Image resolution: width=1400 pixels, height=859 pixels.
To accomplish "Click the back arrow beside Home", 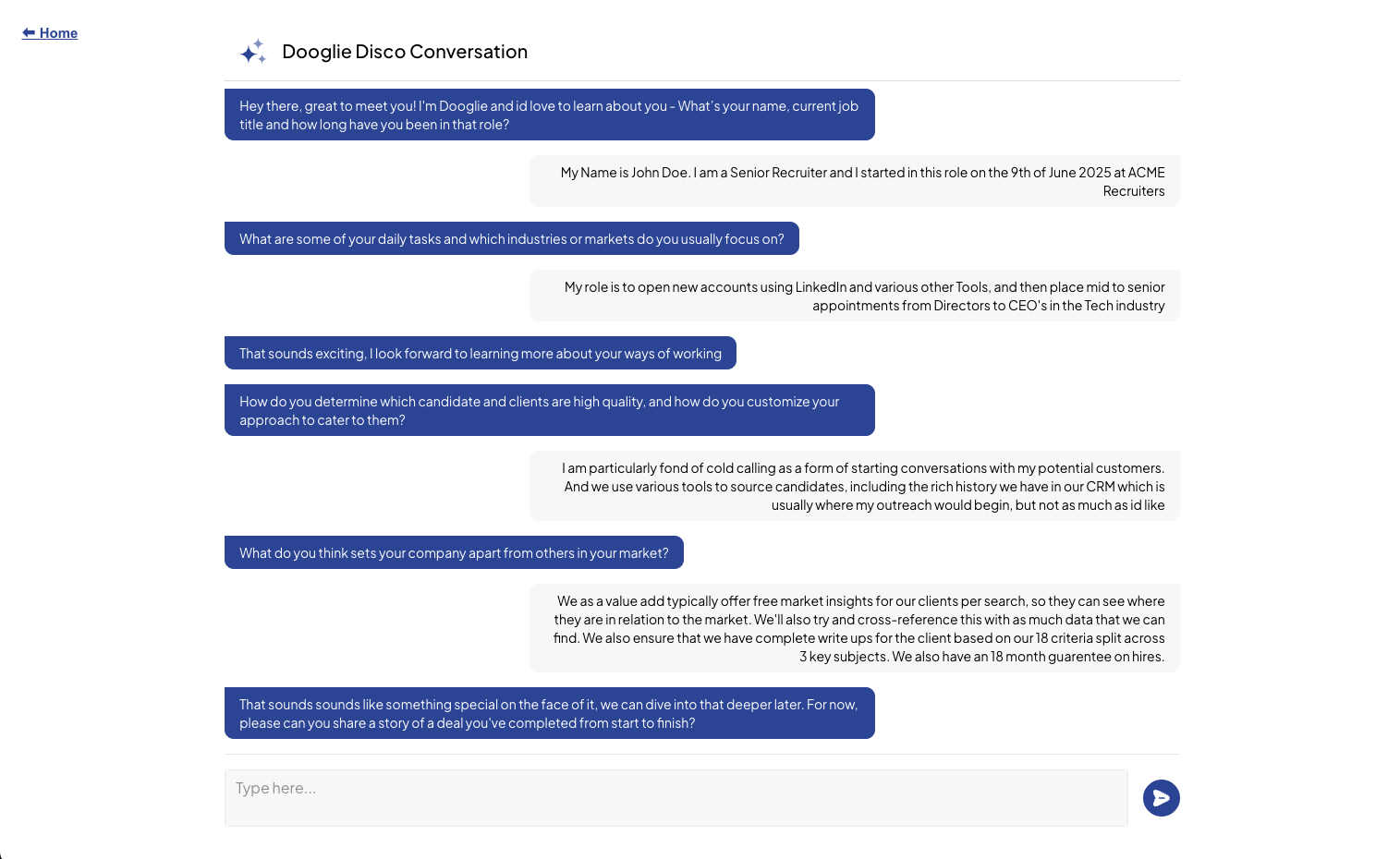I will point(29,33).
